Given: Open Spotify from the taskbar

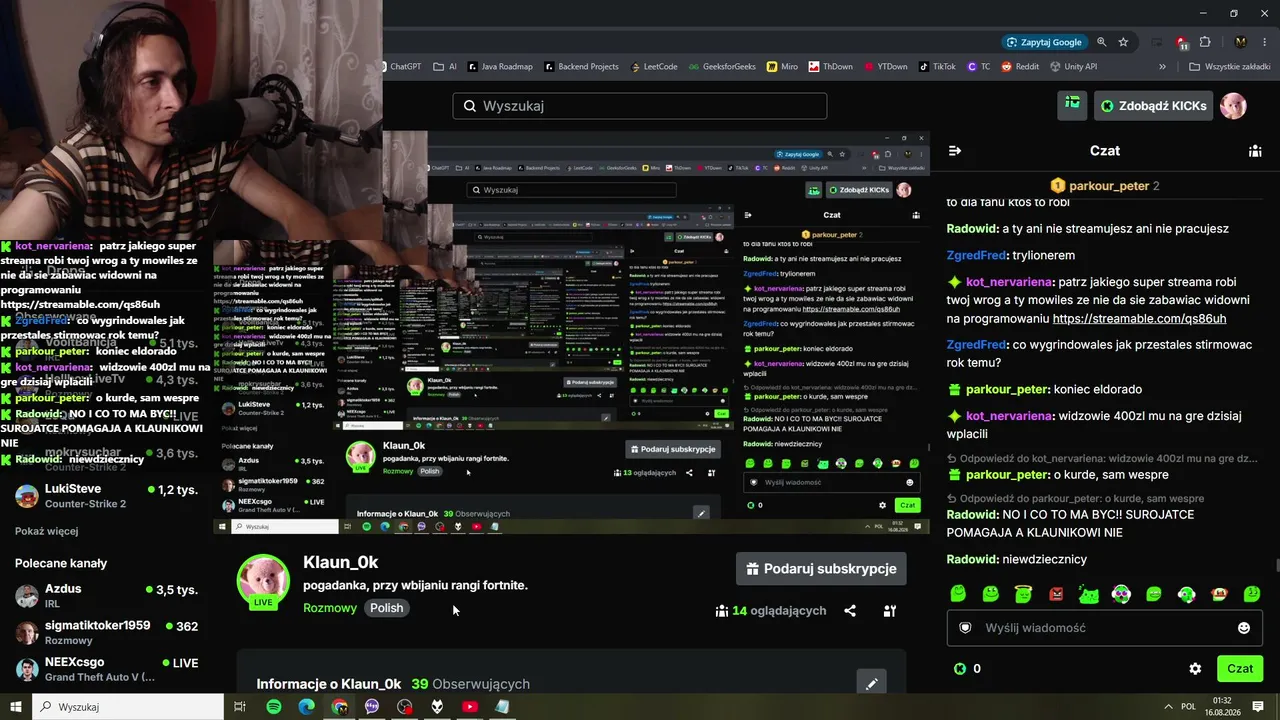Looking at the screenshot, I should [x=274, y=707].
